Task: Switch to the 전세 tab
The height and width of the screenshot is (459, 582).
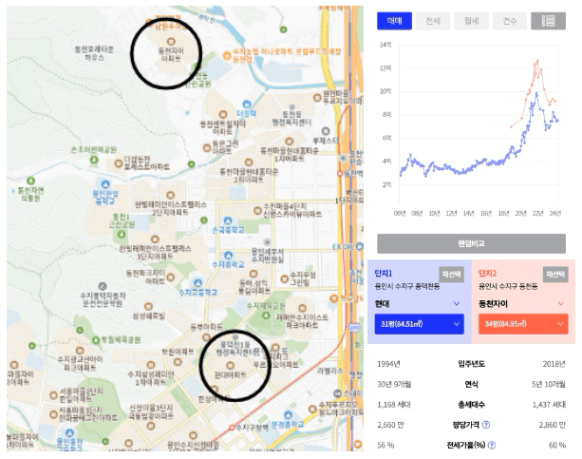Action: [x=433, y=21]
